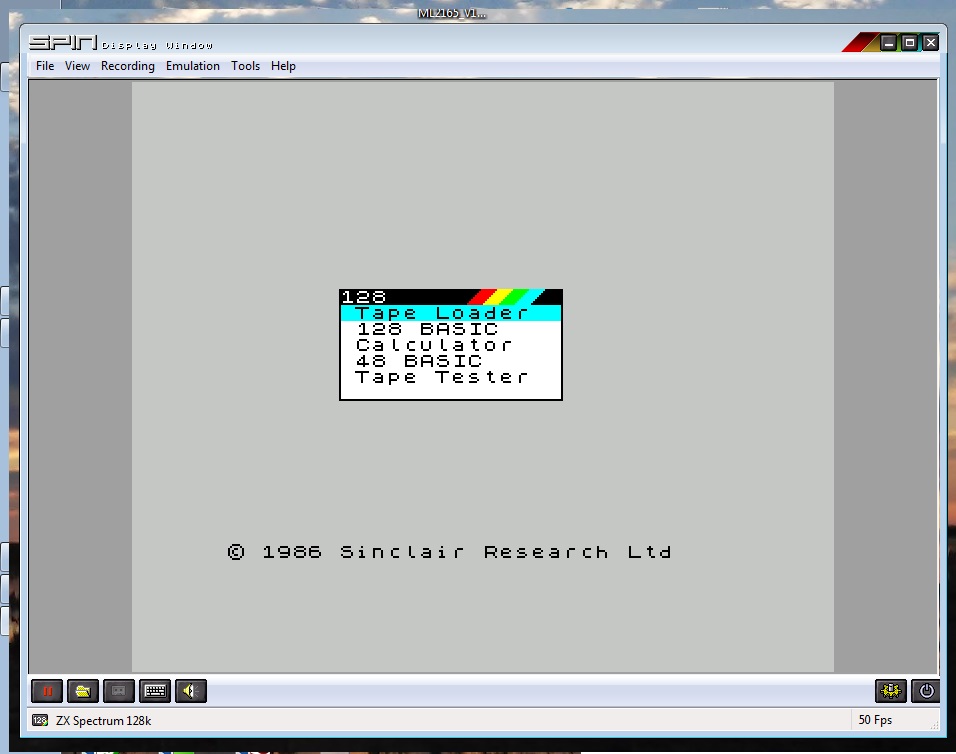
Task: Click the tape/screen icon in the bottom toolbar
Action: pyautogui.click(x=119, y=691)
